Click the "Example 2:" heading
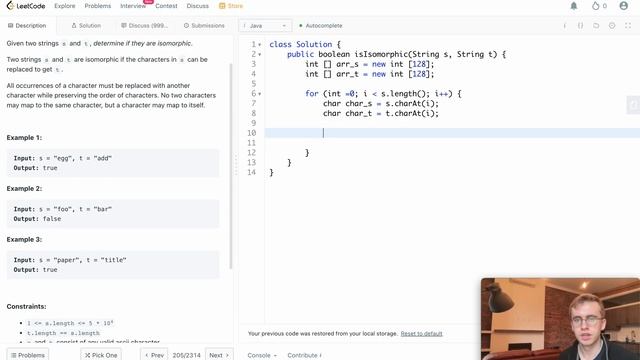The width and height of the screenshot is (640, 360). pos(24,189)
